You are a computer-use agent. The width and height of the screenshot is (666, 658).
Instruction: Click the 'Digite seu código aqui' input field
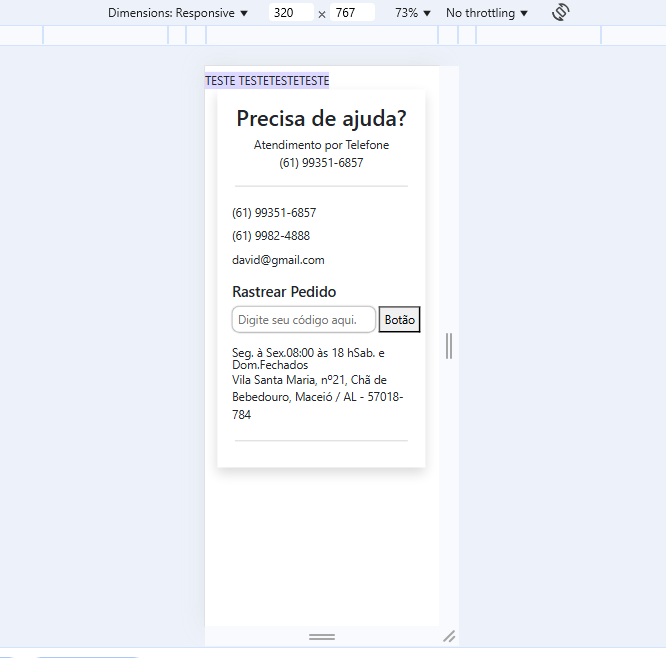click(304, 320)
